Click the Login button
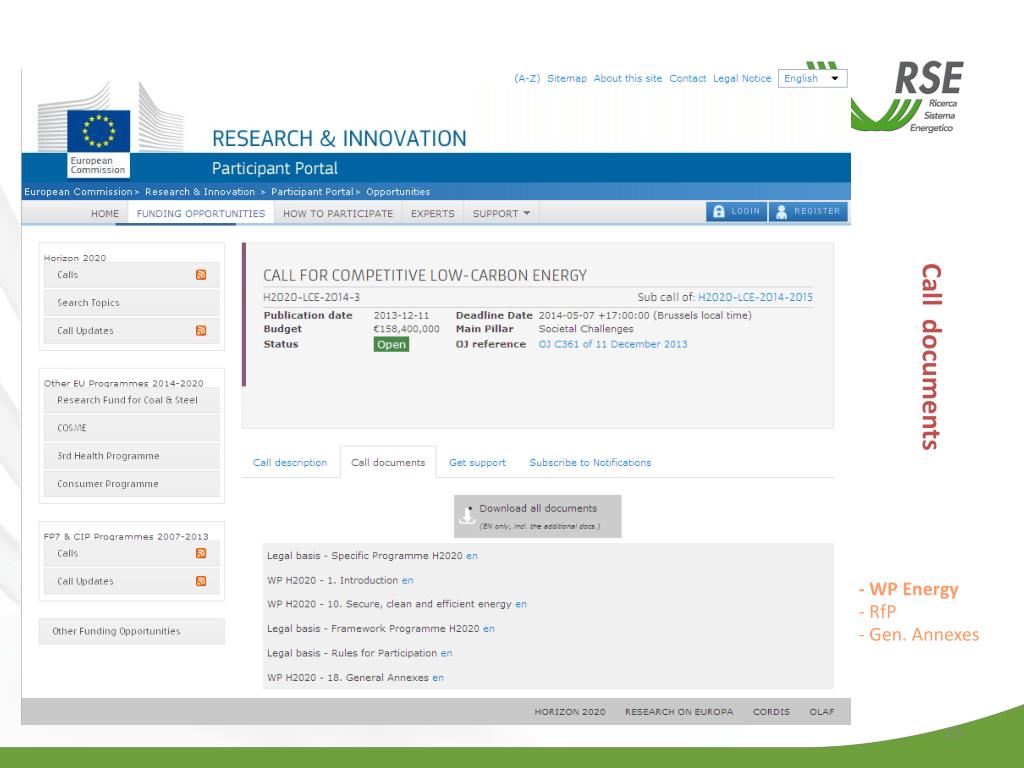This screenshot has width=1024, height=768. tap(736, 212)
